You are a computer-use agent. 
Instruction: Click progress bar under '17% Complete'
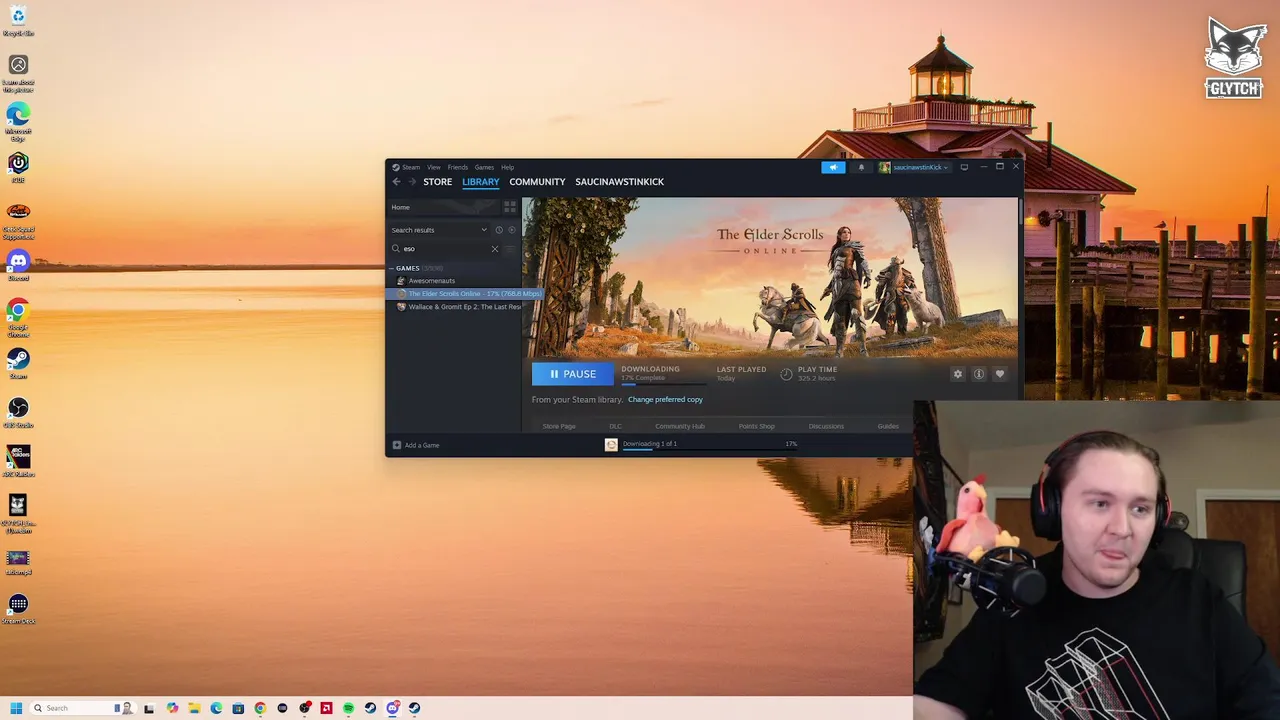tap(663, 384)
